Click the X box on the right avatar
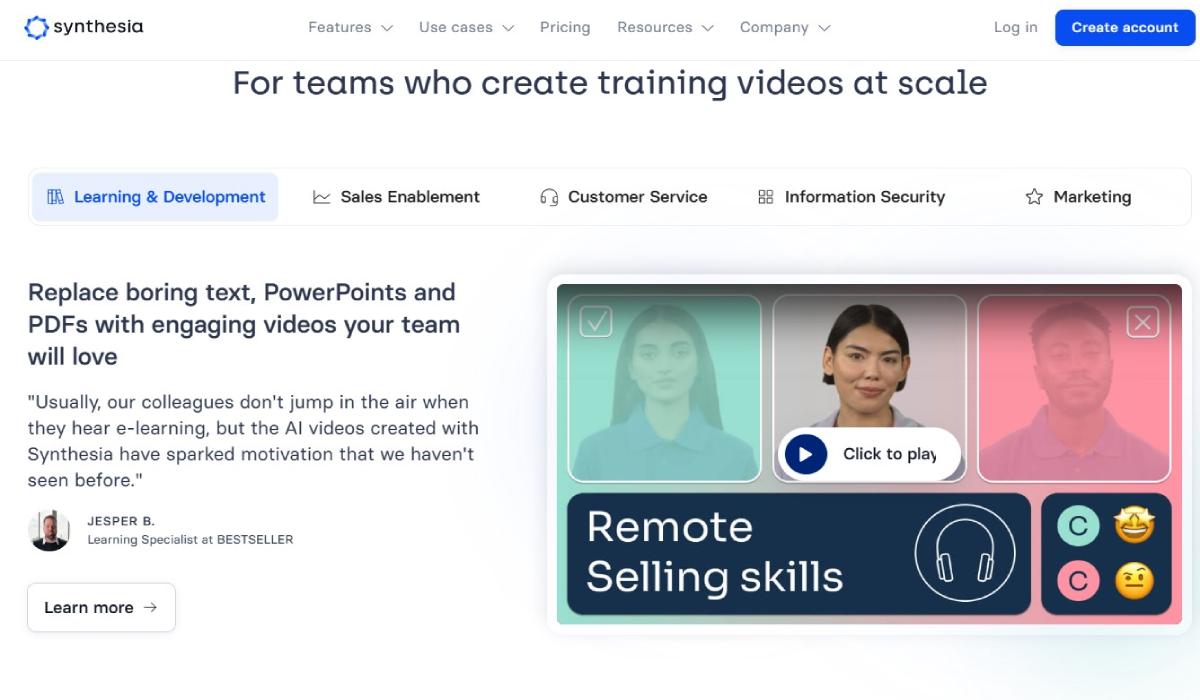1200x700 pixels. pos(1142,321)
